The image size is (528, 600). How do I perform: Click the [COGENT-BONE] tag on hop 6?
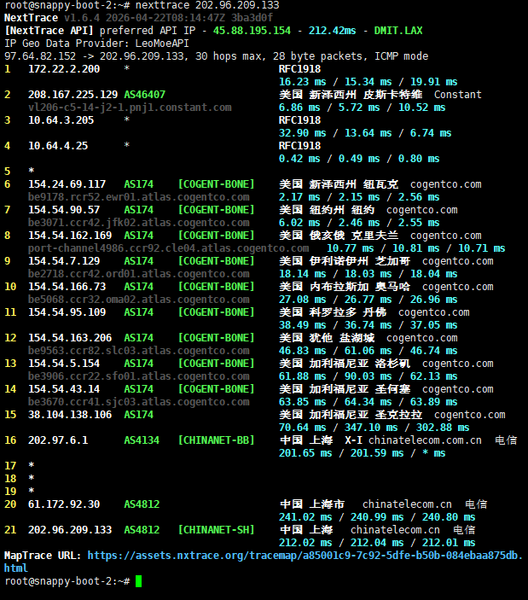point(216,184)
